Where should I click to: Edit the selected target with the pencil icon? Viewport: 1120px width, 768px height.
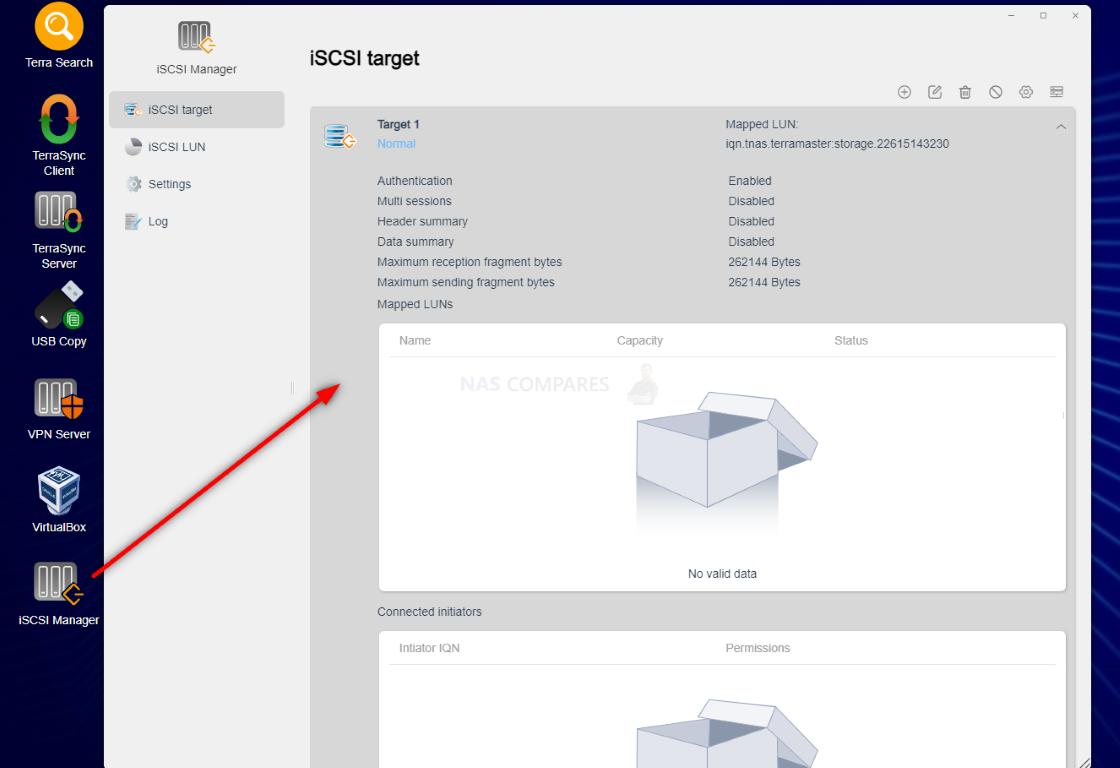click(x=935, y=92)
